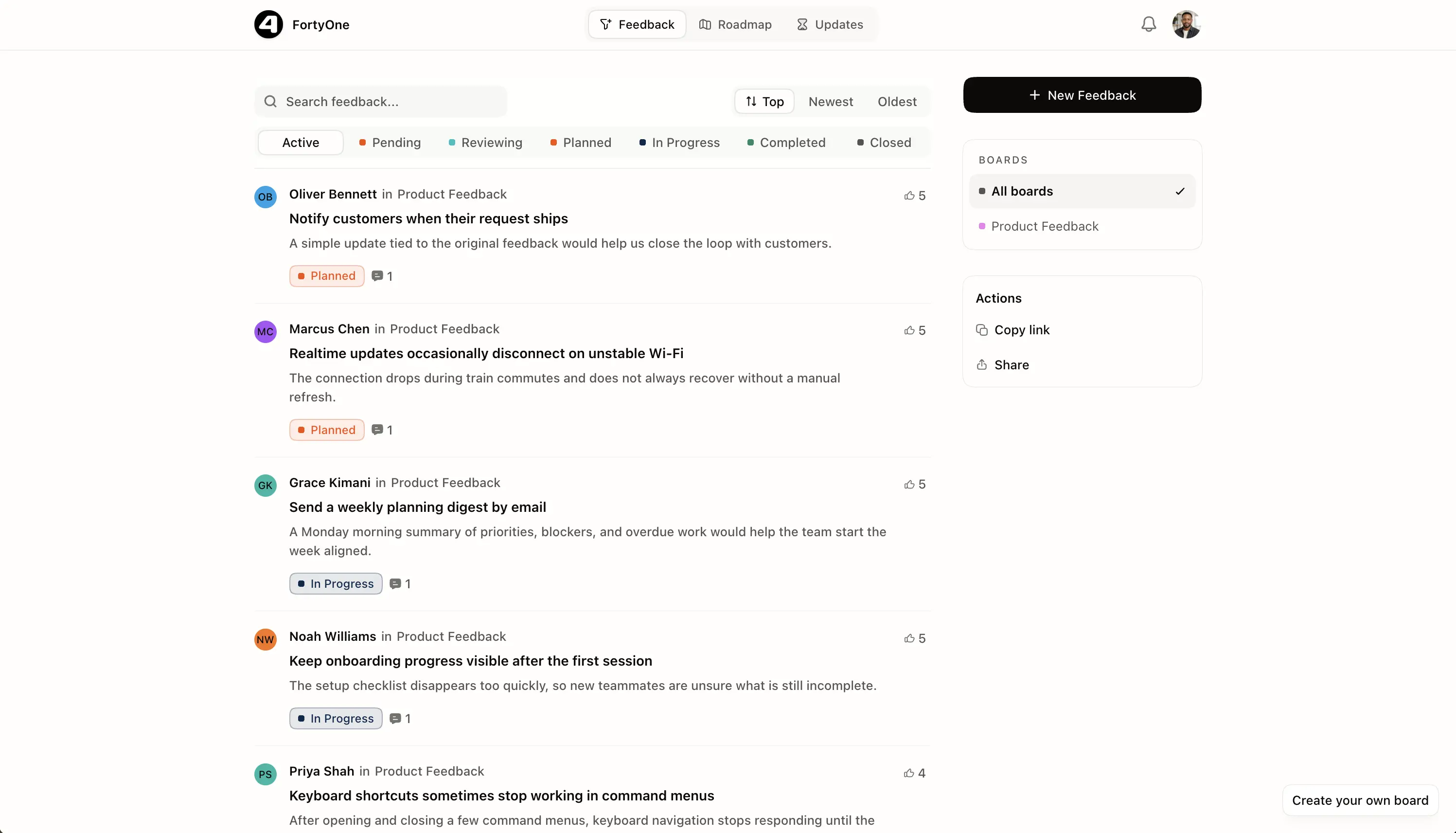Click In Progress badge on Grace Kimani's post

pos(336,584)
